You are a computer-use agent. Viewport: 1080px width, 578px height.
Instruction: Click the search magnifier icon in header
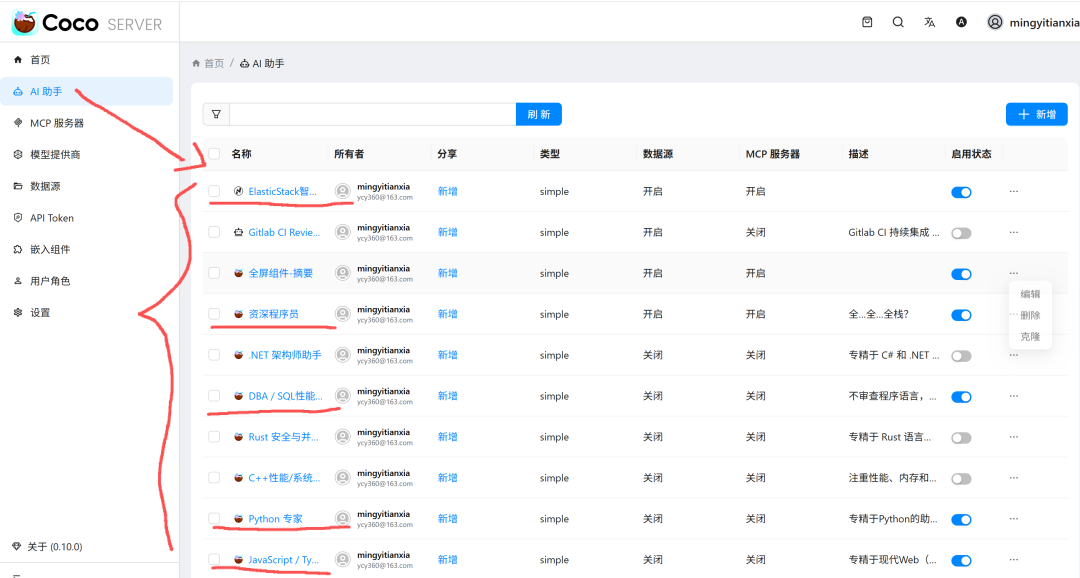[x=898, y=22]
